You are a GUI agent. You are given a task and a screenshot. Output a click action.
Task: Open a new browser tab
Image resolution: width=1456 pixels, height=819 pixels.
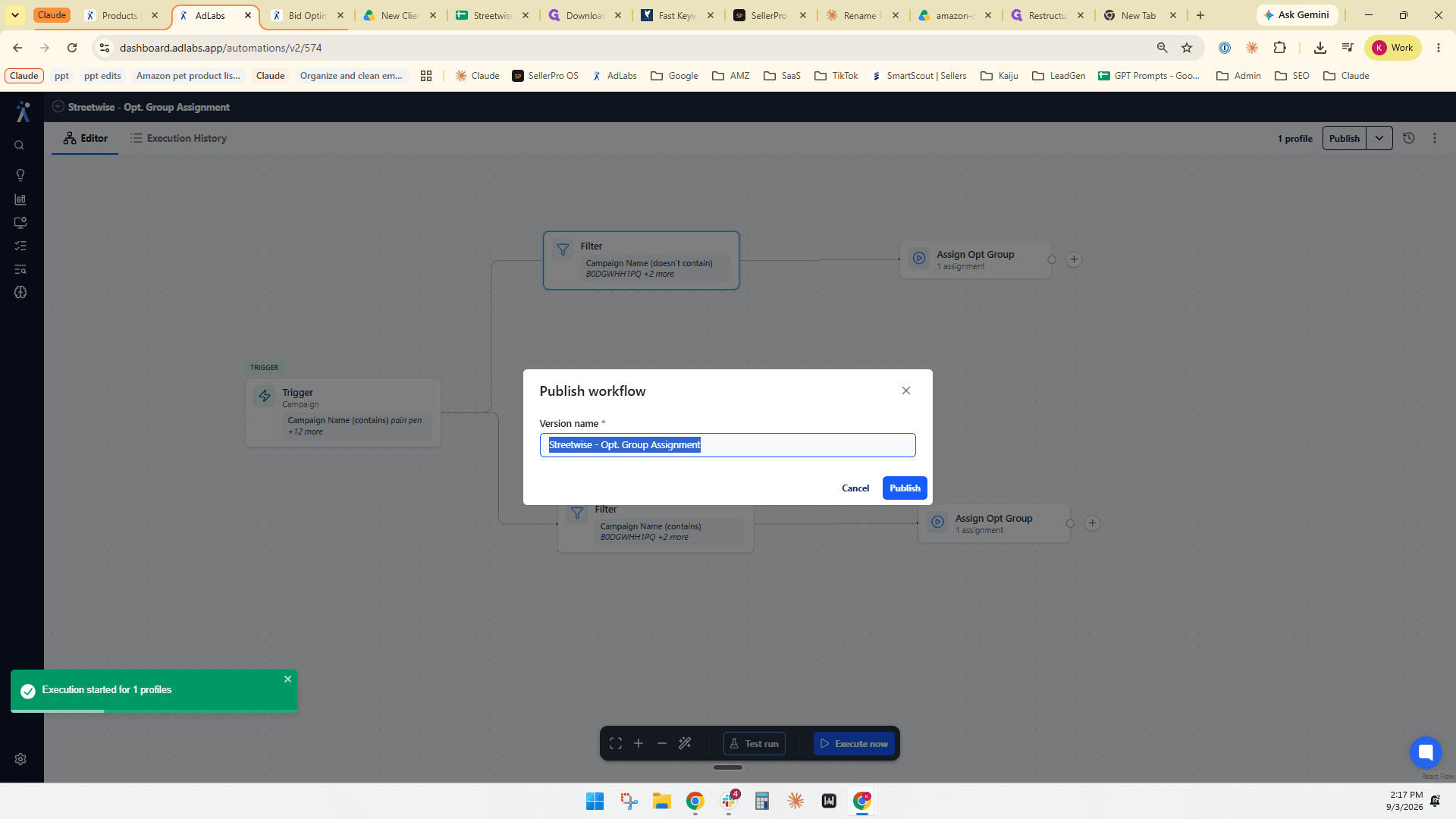1200,15
